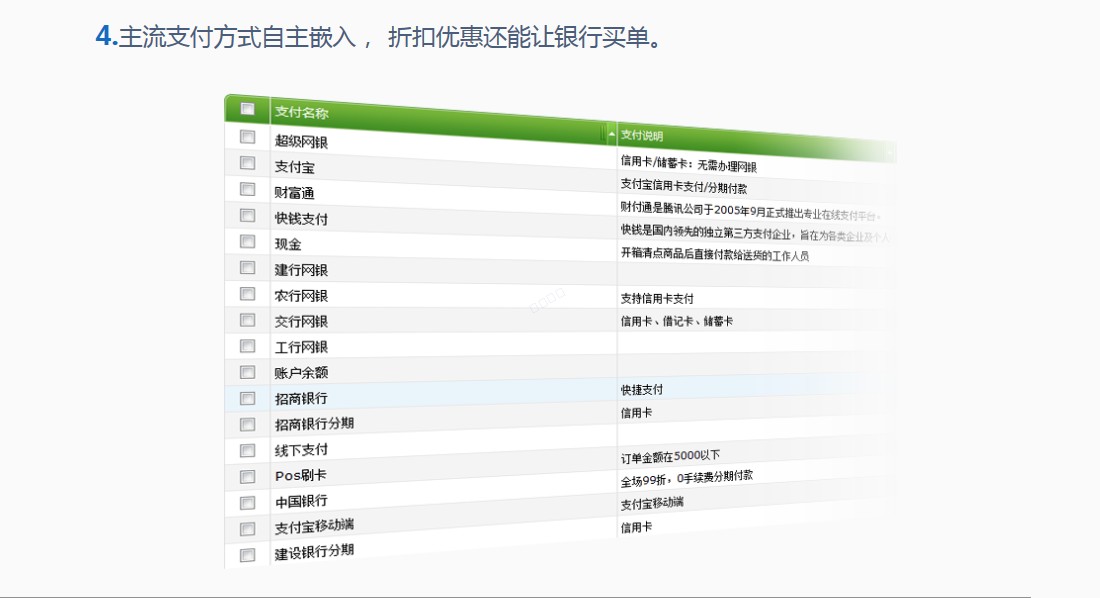Check the Pos刷卡 checkbox
The image size is (1100, 598).
pos(247,477)
